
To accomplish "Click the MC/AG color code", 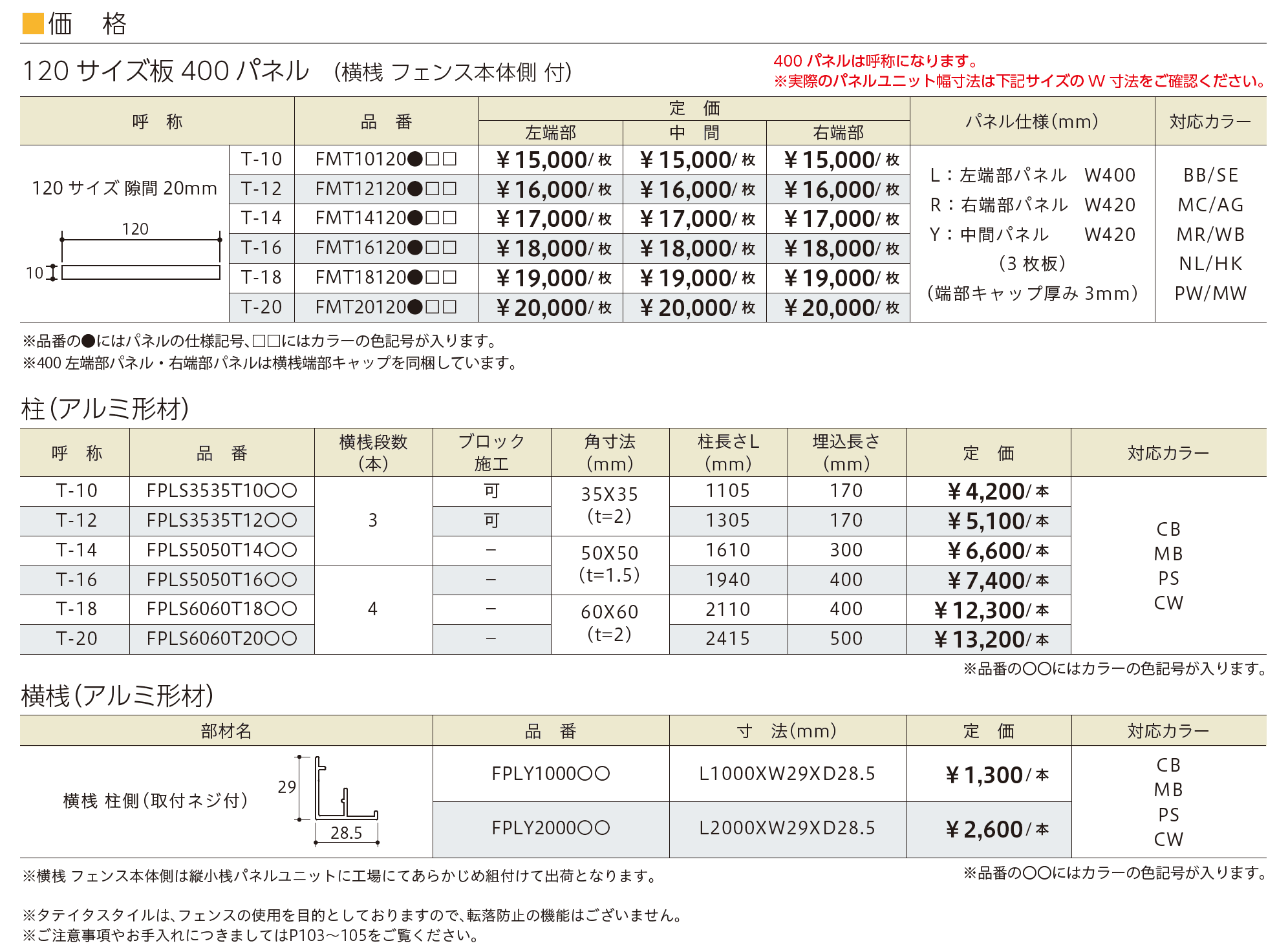I will pyautogui.click(x=1211, y=205).
